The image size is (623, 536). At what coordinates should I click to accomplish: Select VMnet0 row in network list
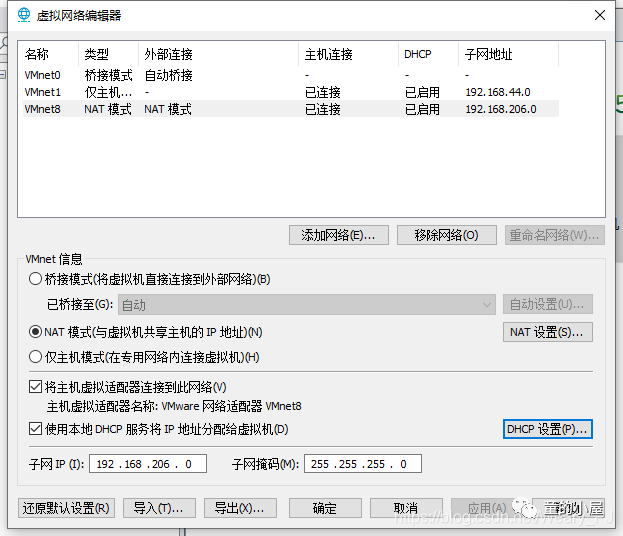click(x=291, y=75)
